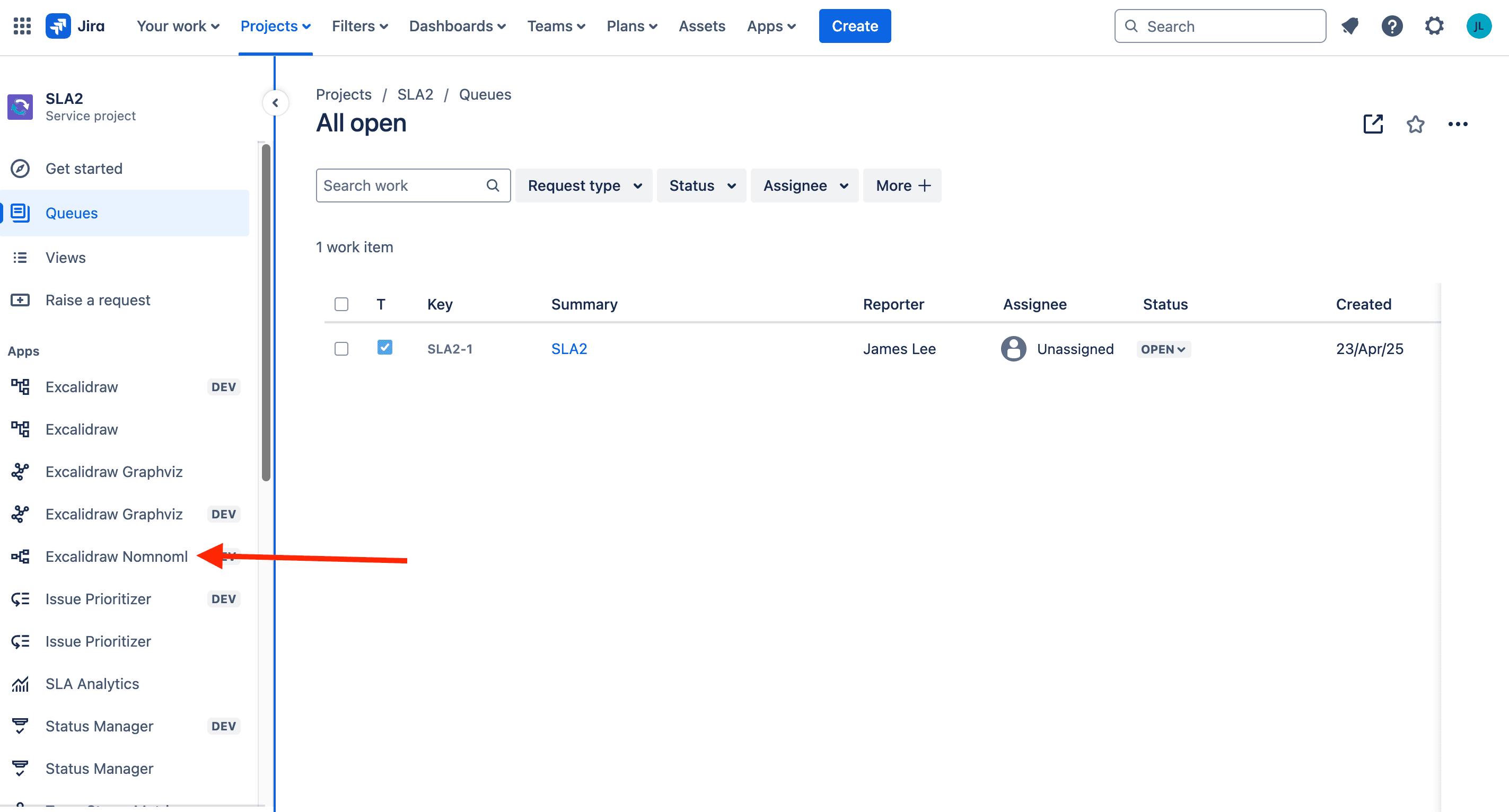
Task: Open queue in new window icon
Action: (1373, 124)
